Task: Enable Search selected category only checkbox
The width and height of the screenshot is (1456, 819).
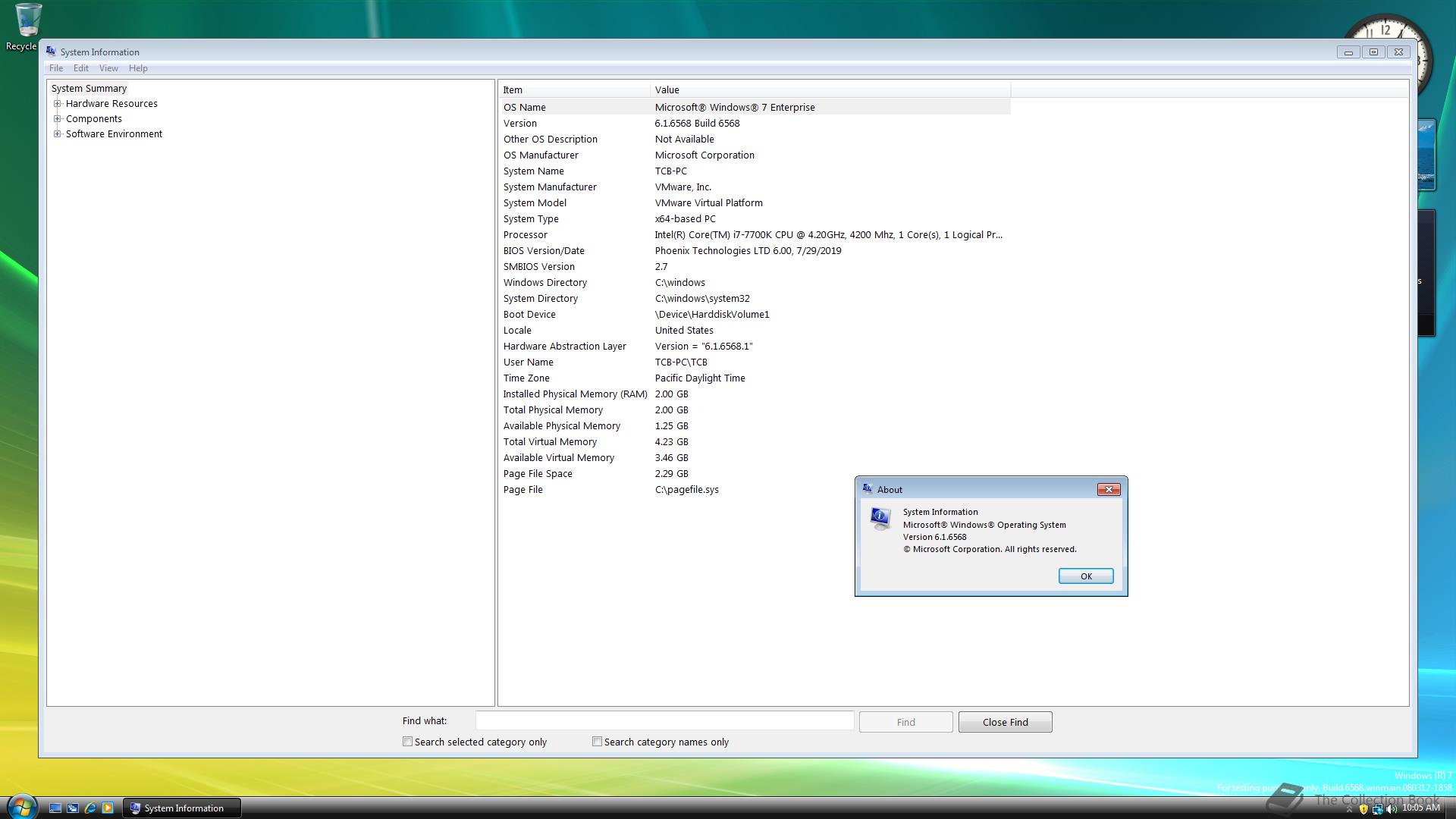Action: (408, 742)
